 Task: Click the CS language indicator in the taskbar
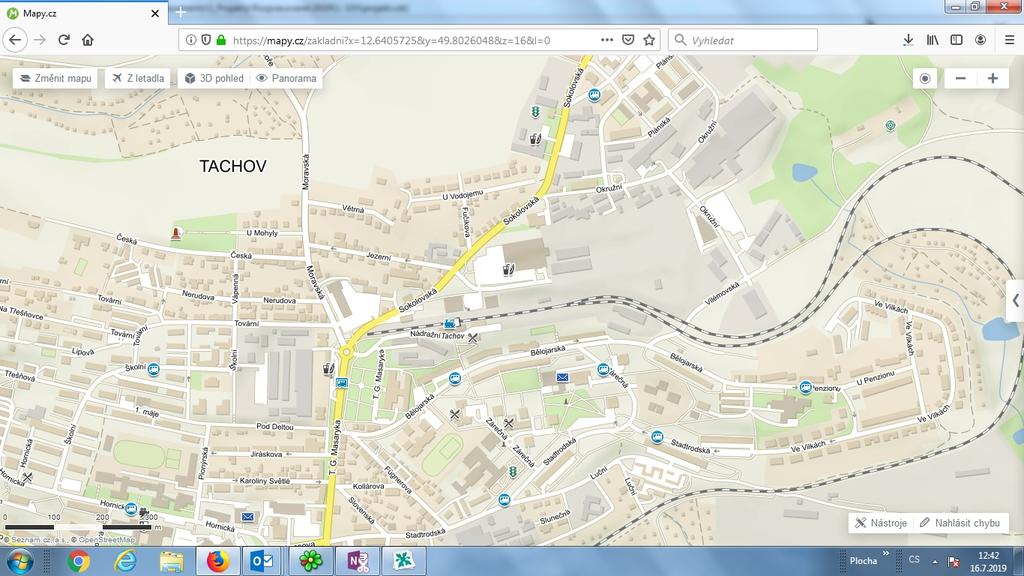tap(914, 560)
